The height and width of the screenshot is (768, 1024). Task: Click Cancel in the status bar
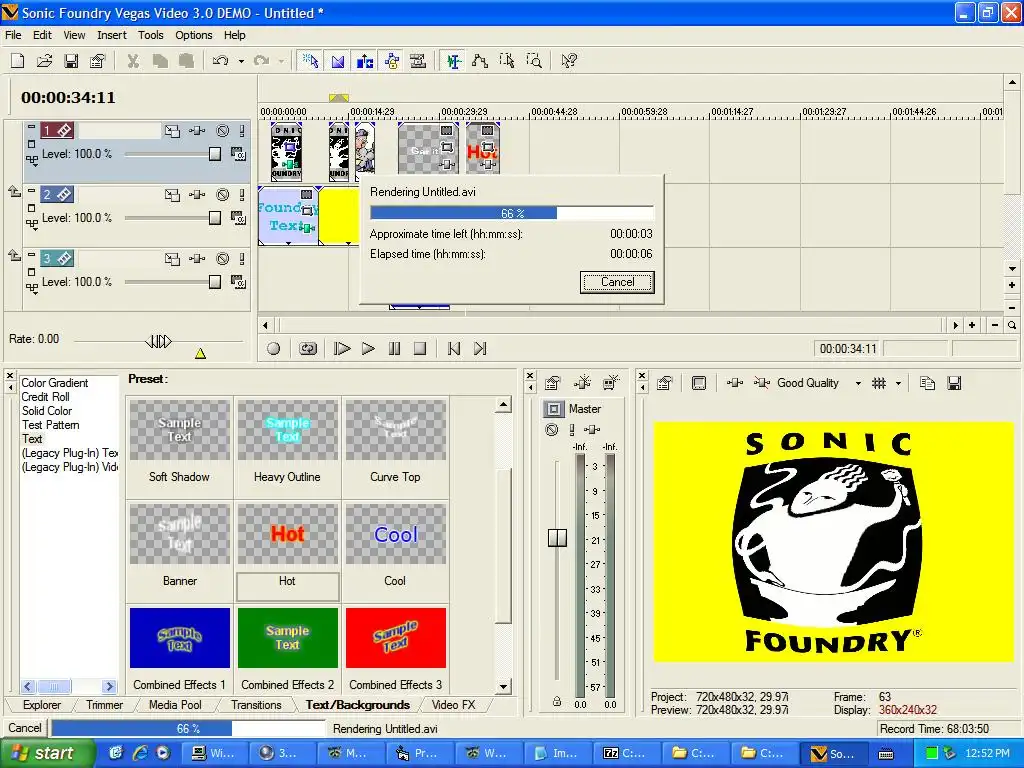(x=25, y=728)
